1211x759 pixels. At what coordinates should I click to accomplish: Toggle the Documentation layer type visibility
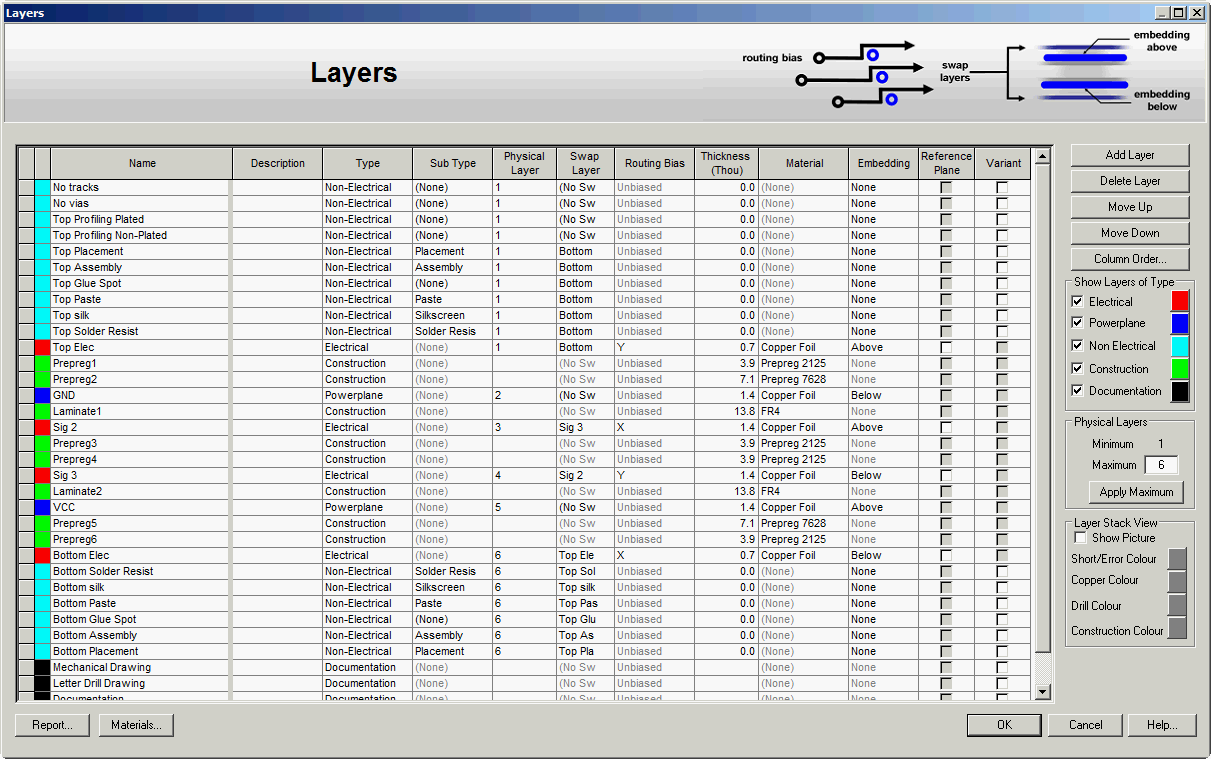pyautogui.click(x=1077, y=391)
